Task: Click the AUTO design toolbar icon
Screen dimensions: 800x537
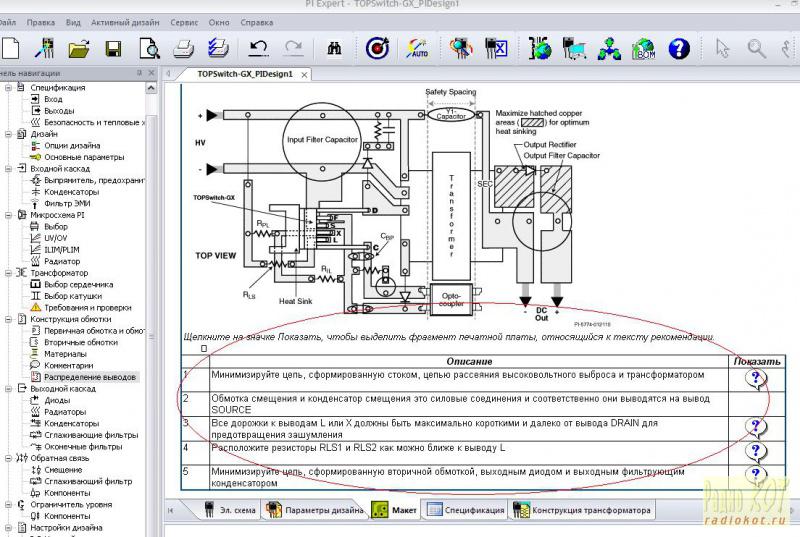Action: 421,47
